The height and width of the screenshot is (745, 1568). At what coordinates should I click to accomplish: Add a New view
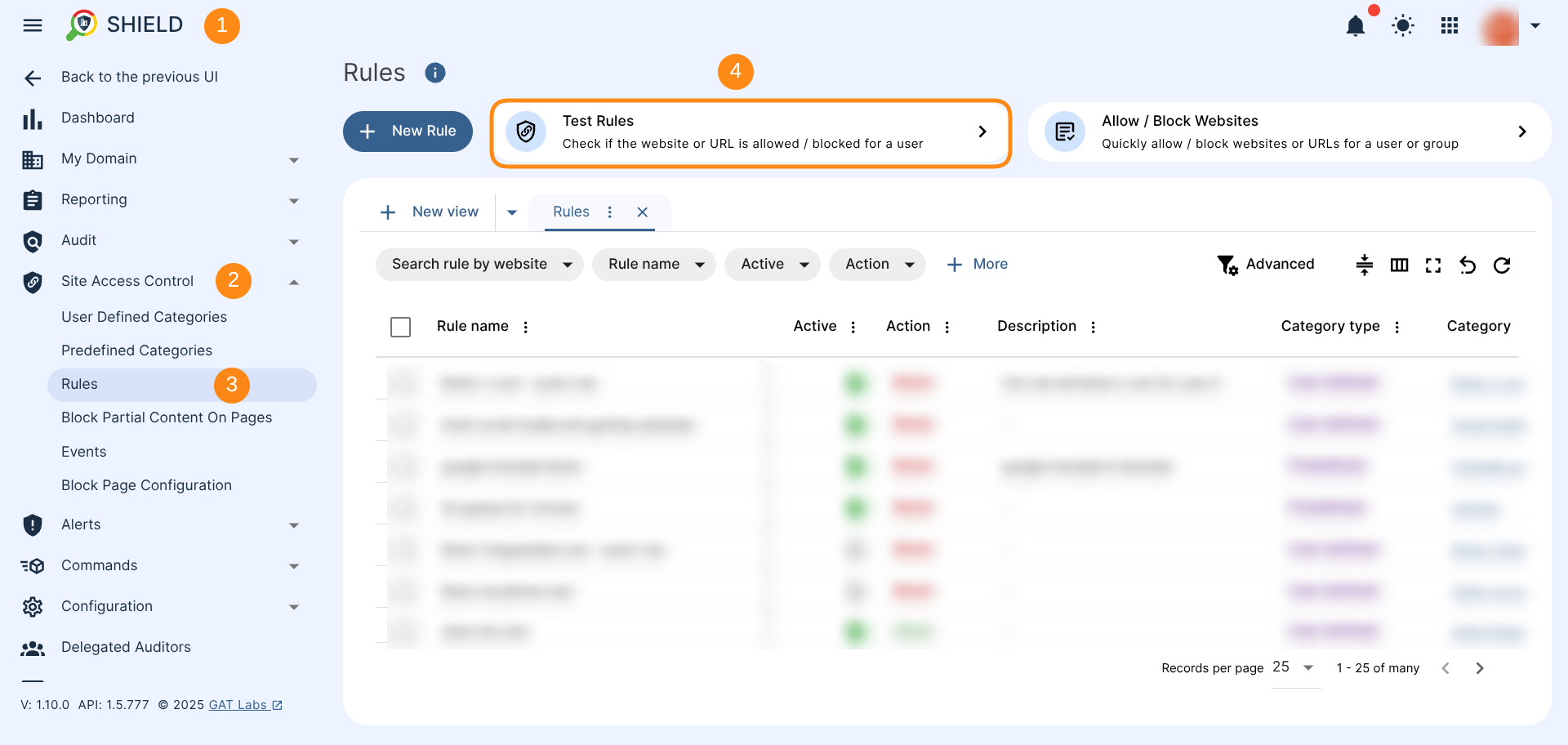[430, 212]
